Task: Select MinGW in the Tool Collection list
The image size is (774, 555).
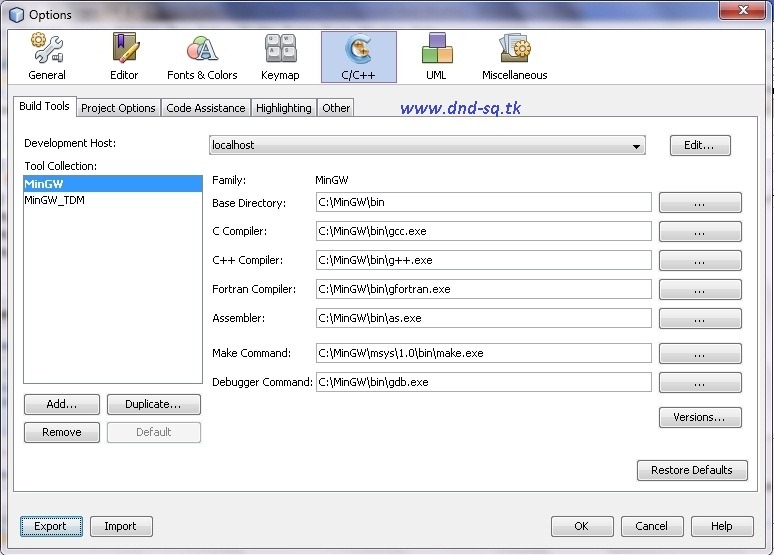Action: pos(113,184)
